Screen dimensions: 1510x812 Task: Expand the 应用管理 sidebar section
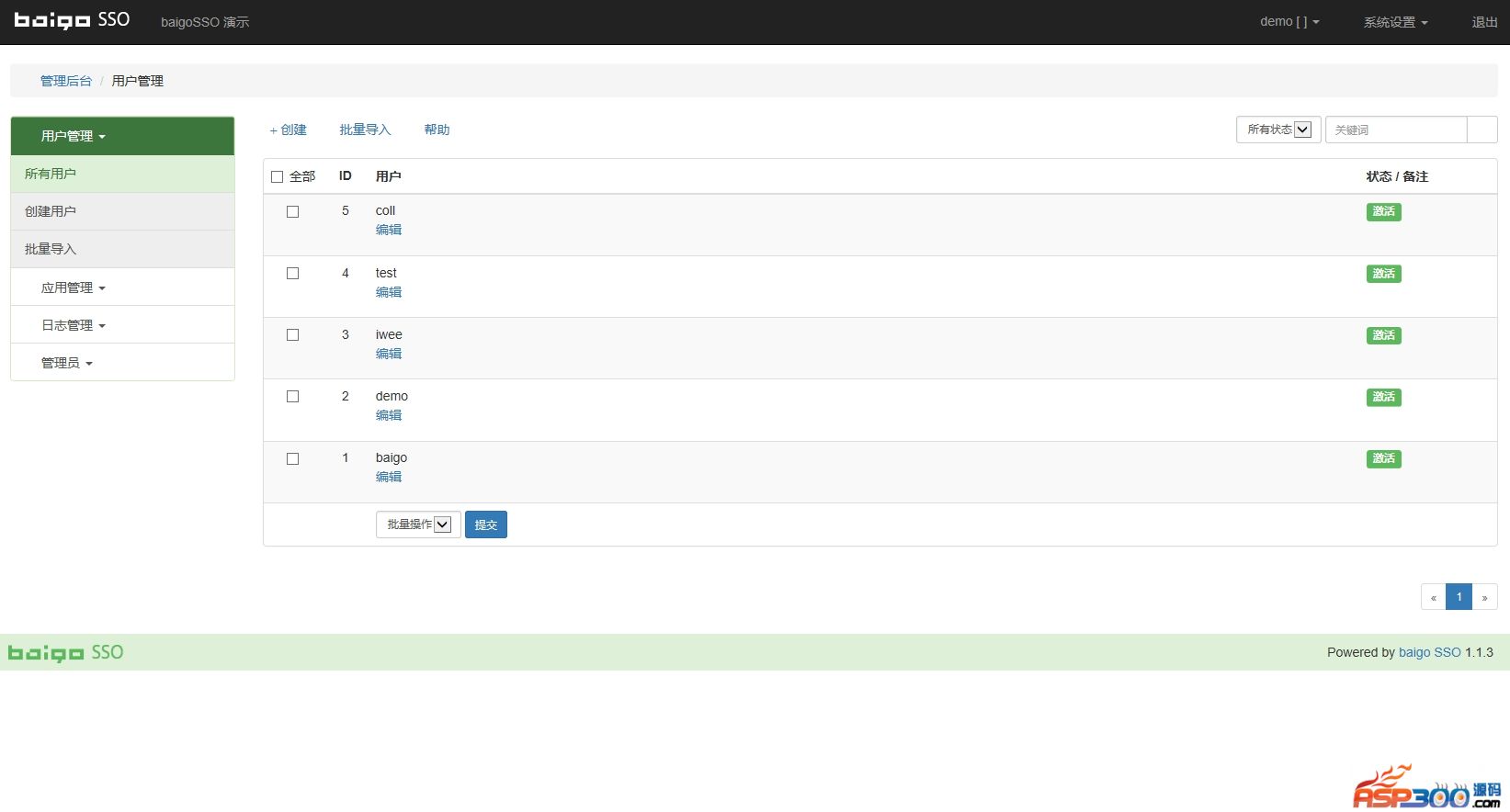[122, 288]
